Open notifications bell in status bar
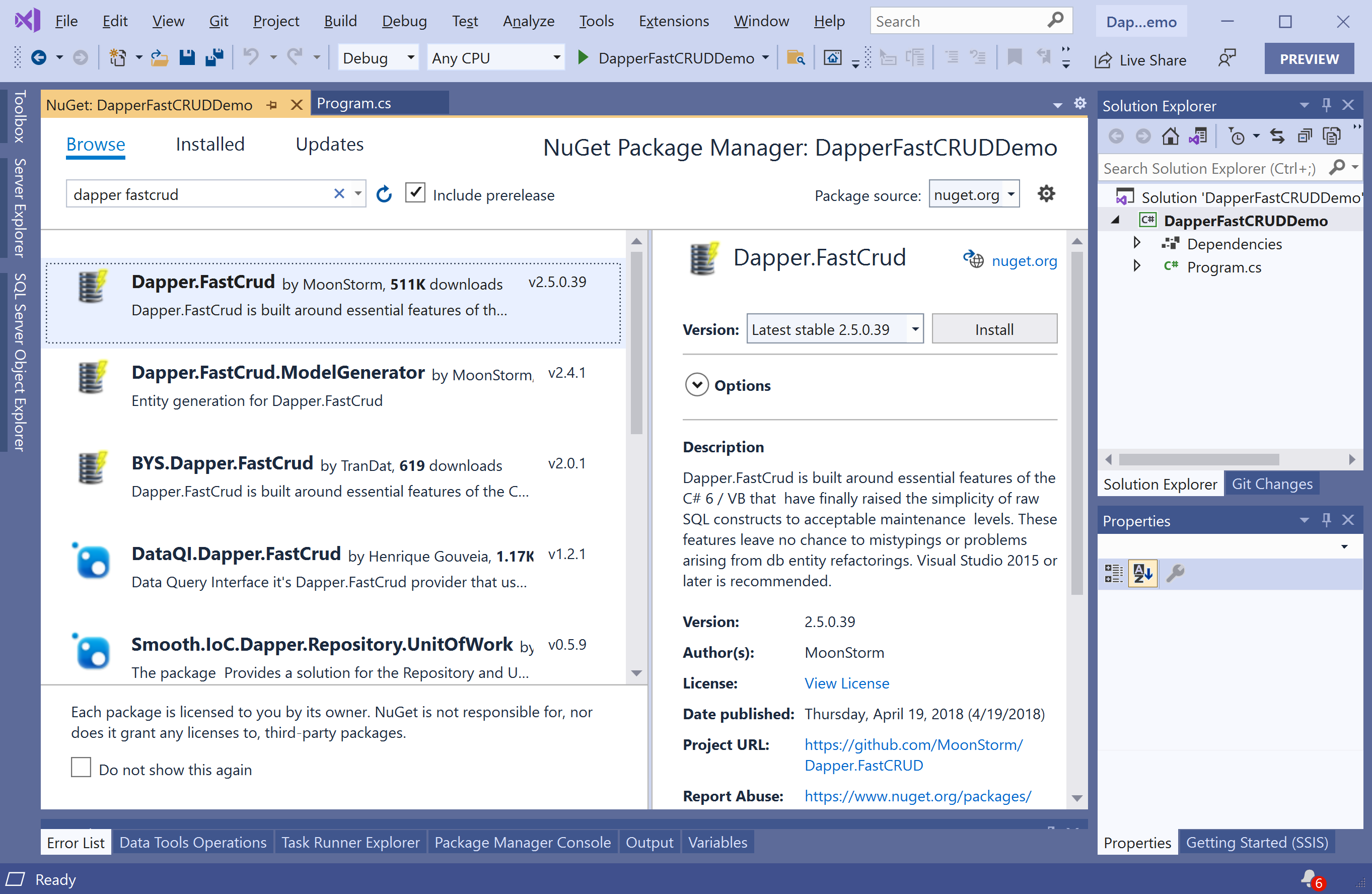The width and height of the screenshot is (1372, 894). pyautogui.click(x=1310, y=879)
